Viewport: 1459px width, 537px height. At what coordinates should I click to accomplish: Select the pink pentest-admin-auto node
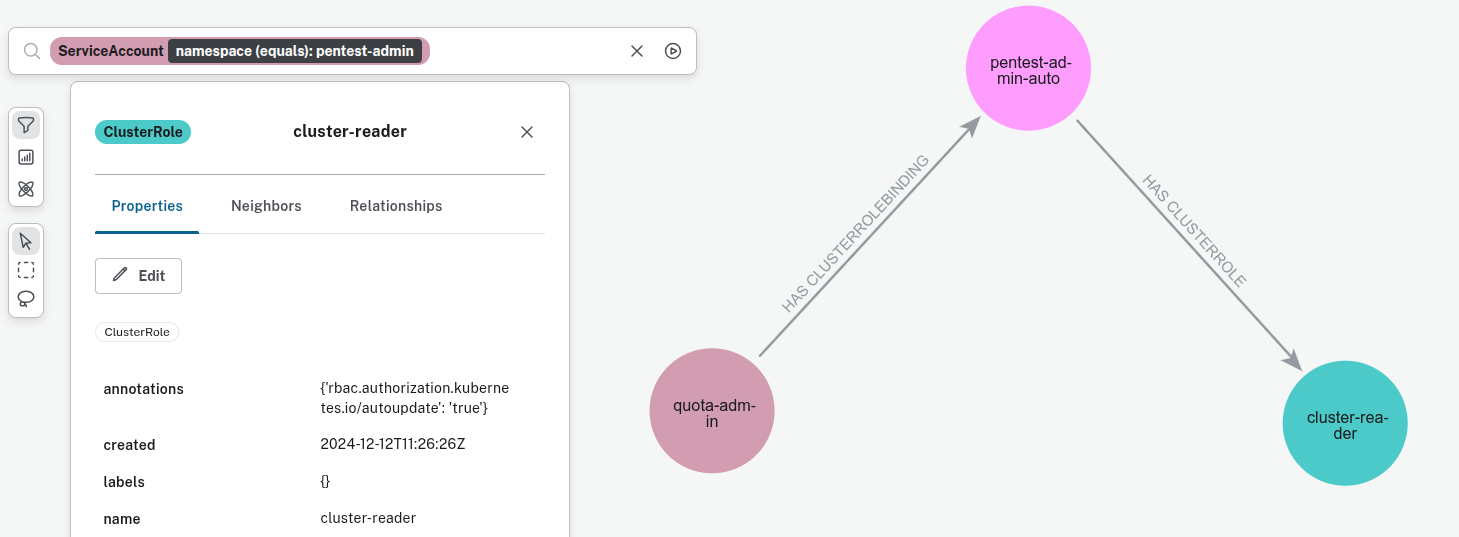click(1027, 70)
